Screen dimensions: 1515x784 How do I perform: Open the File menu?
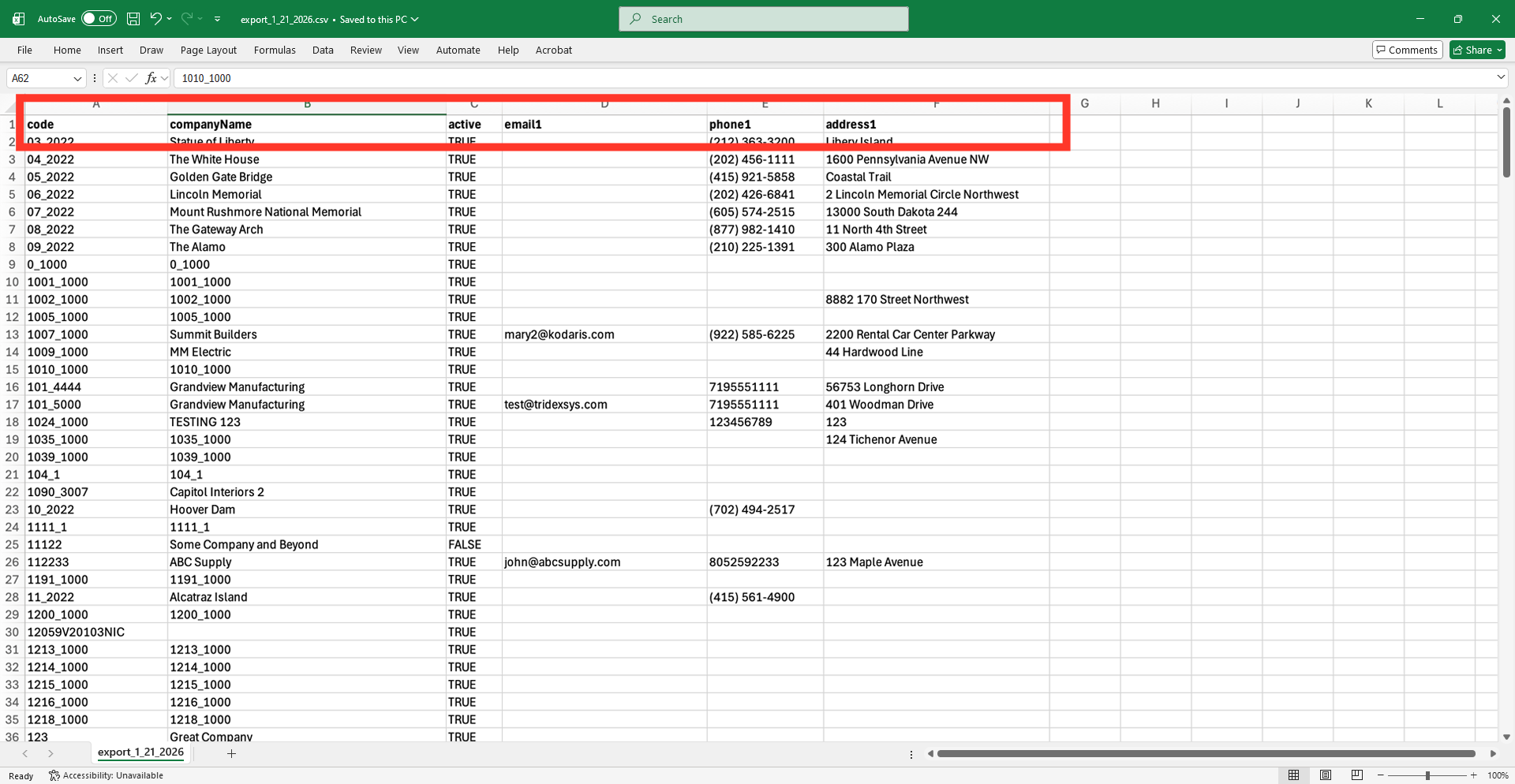click(24, 50)
